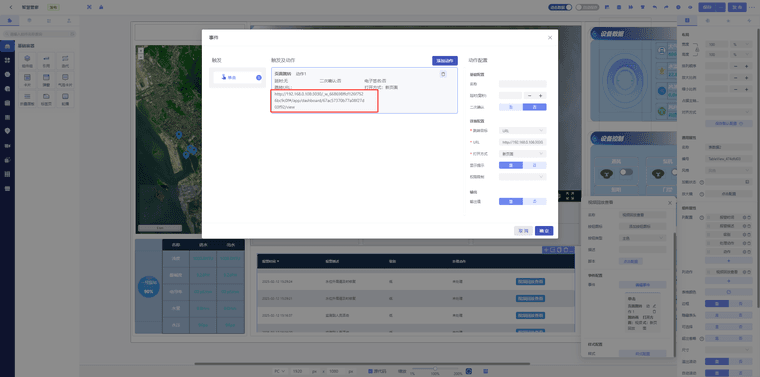Click the 保存 button in top bar
This screenshot has height=377, width=760.
pos(708,7)
